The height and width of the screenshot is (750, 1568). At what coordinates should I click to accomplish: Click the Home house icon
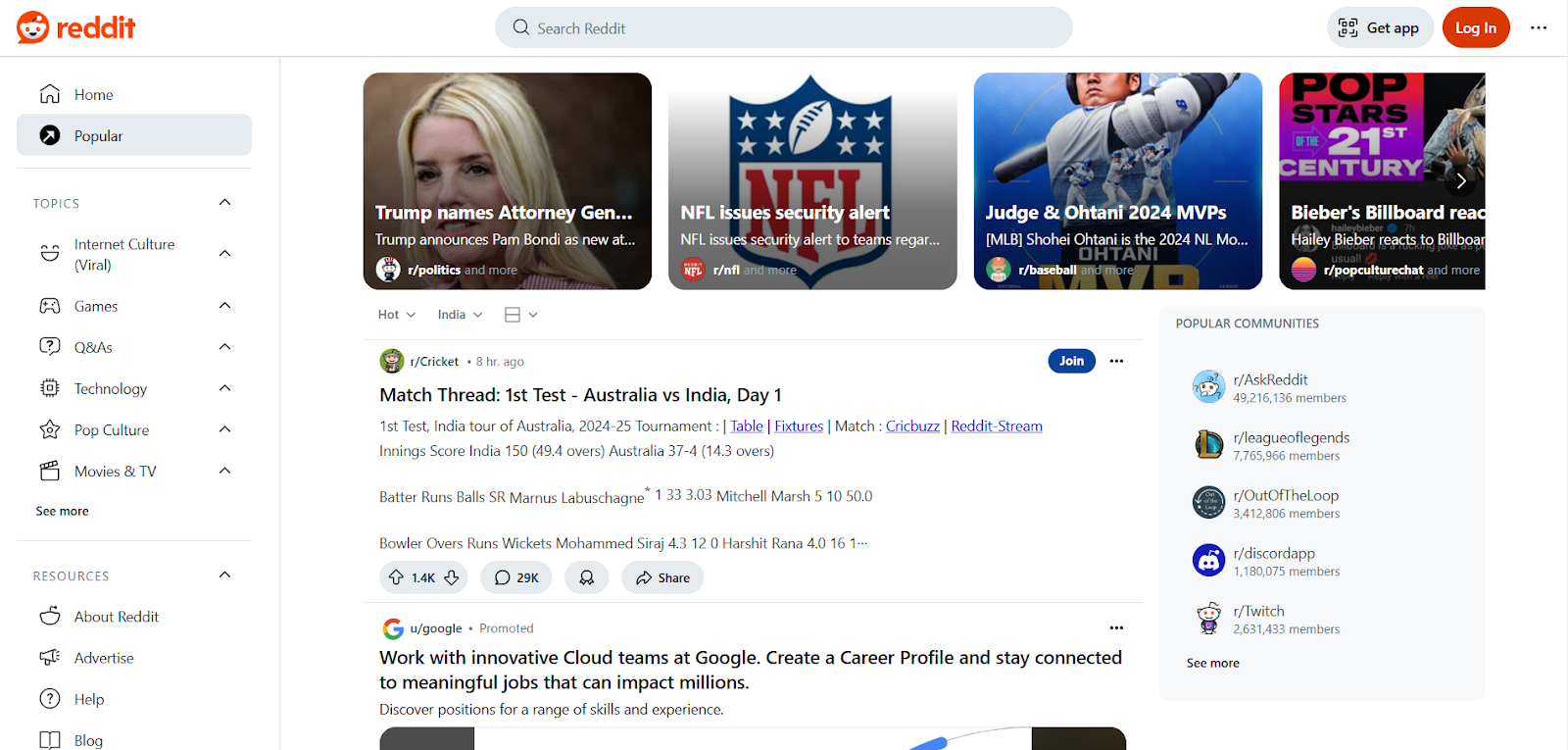[x=50, y=94]
